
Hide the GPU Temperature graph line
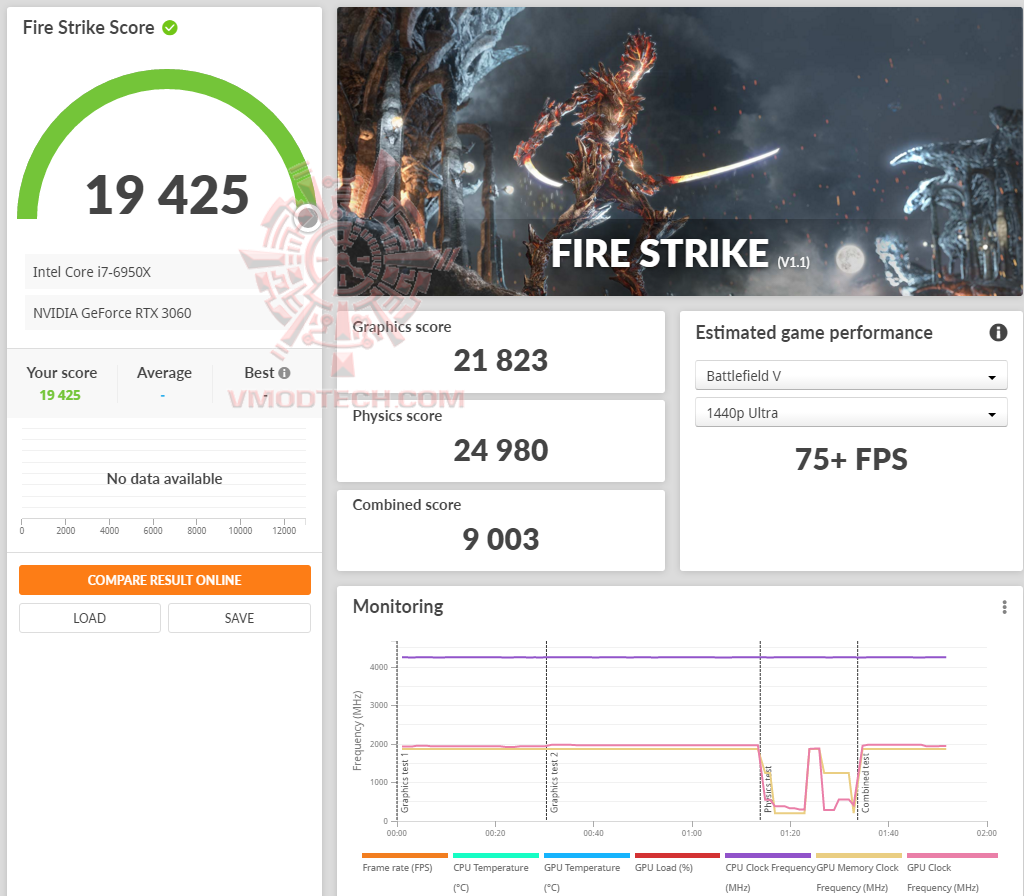(x=585, y=856)
